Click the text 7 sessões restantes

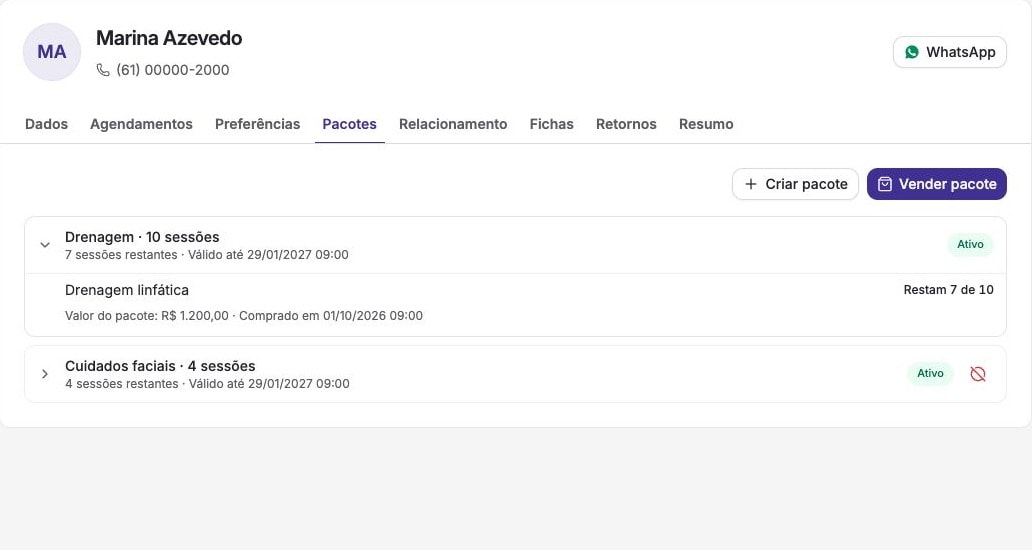pyautogui.click(x=121, y=255)
